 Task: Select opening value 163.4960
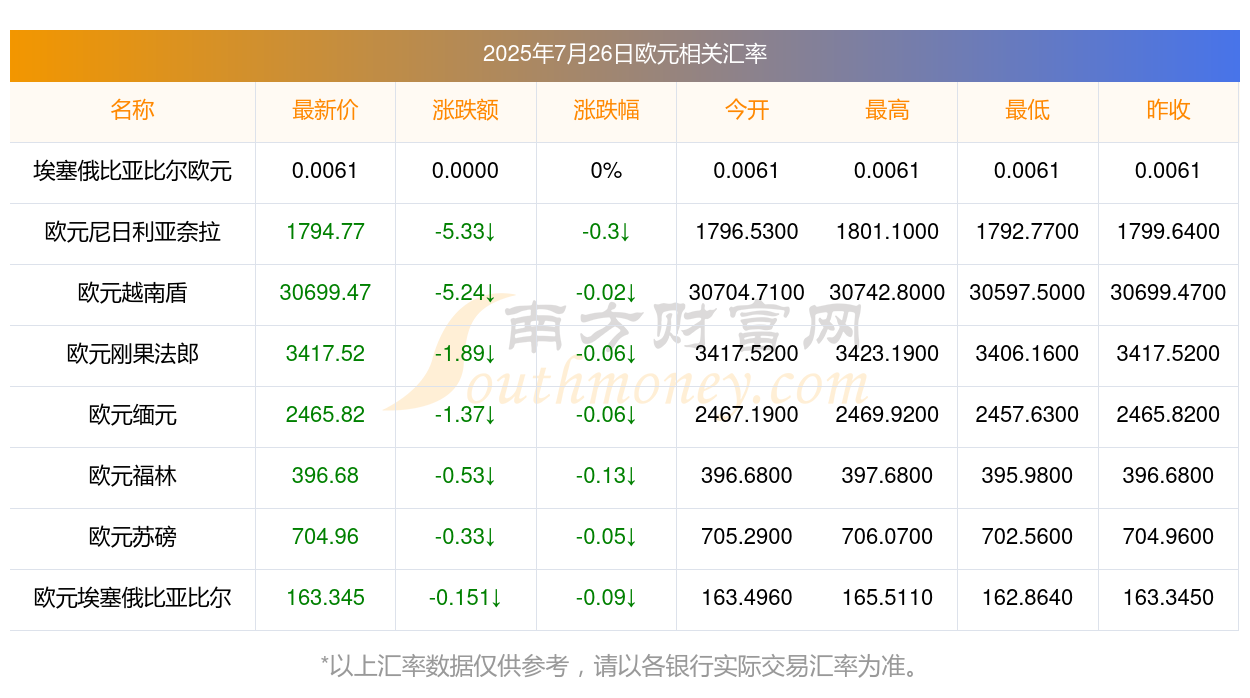click(747, 598)
